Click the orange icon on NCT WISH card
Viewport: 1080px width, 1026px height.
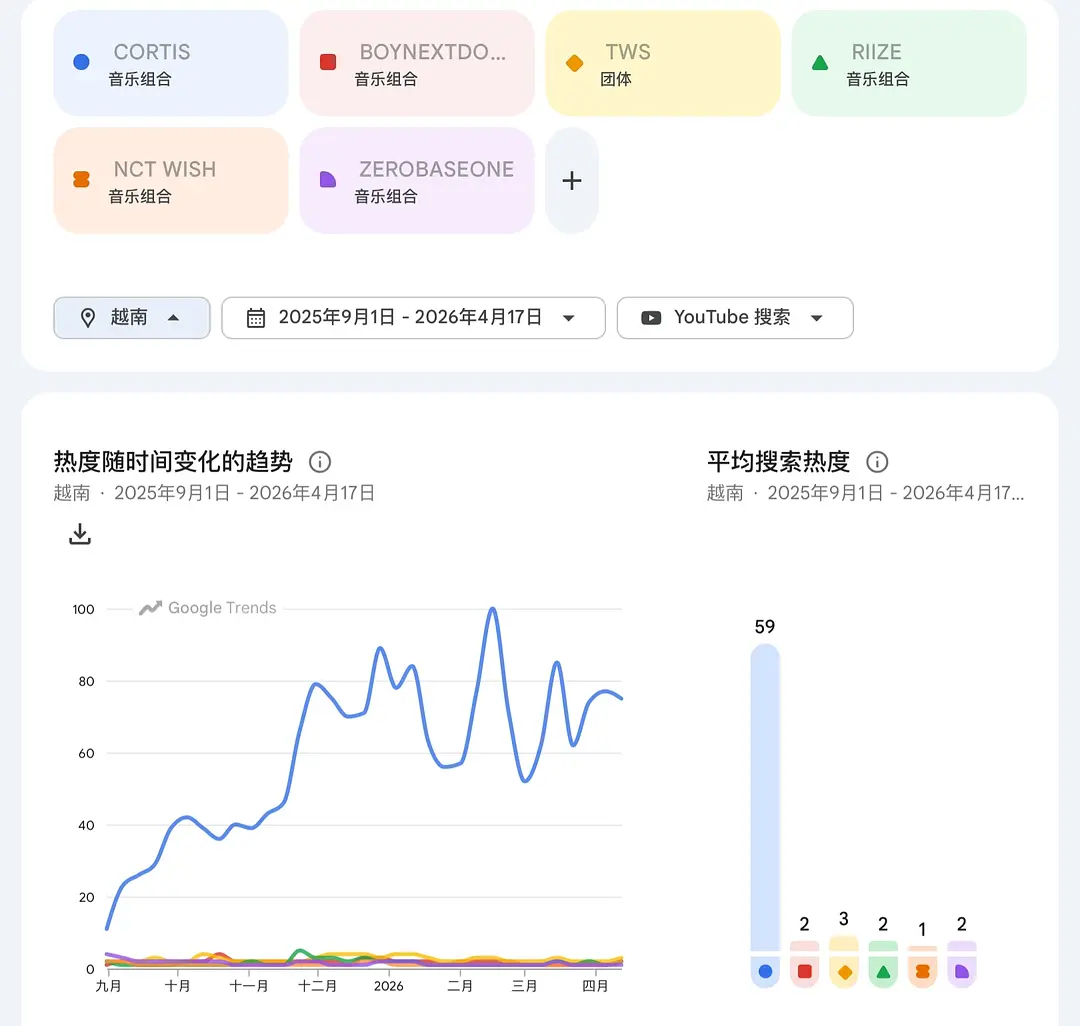(x=81, y=180)
